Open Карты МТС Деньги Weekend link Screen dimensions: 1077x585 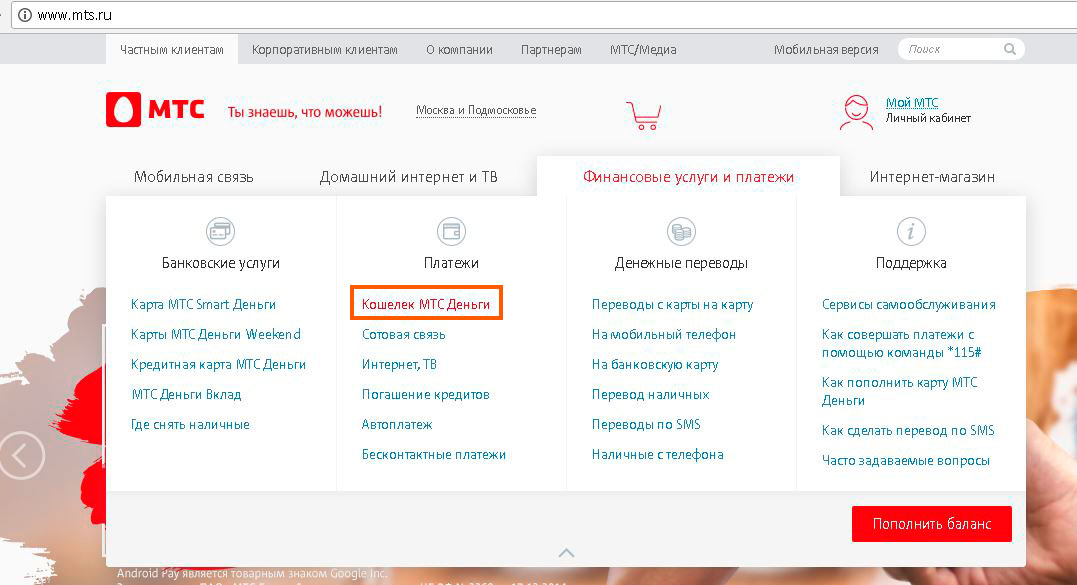pos(216,334)
